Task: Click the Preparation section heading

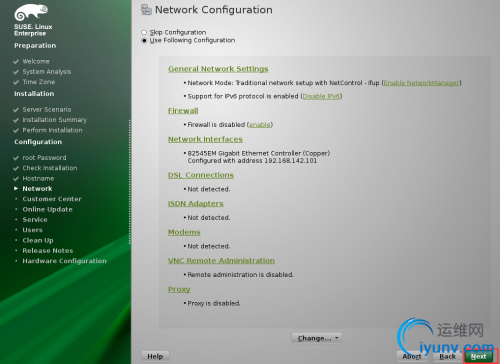Action: click(35, 46)
